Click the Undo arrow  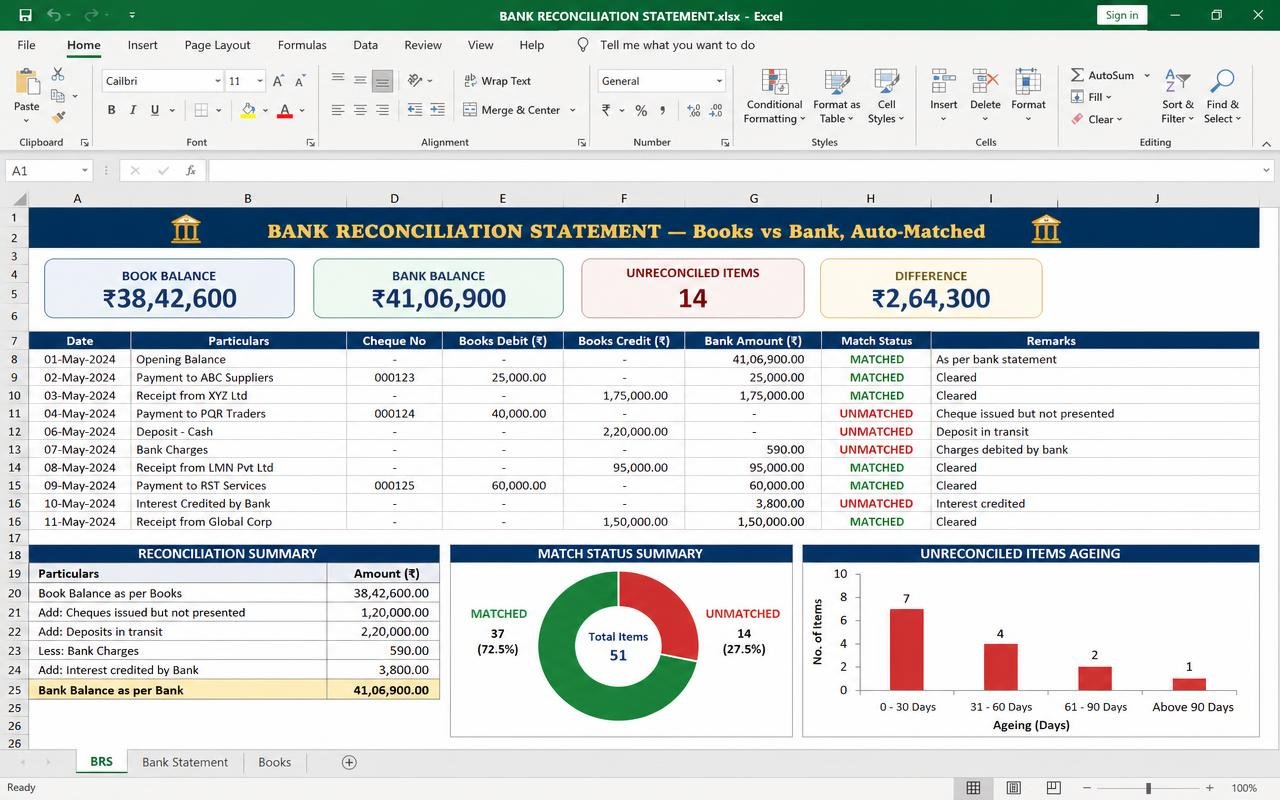54,15
